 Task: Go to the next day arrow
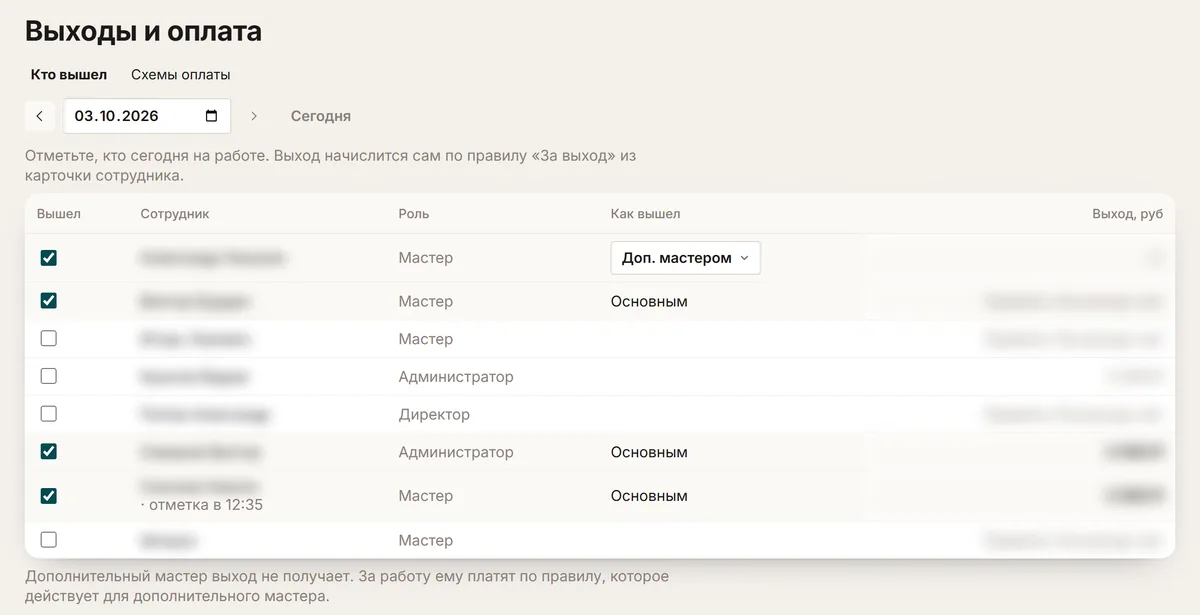[254, 116]
